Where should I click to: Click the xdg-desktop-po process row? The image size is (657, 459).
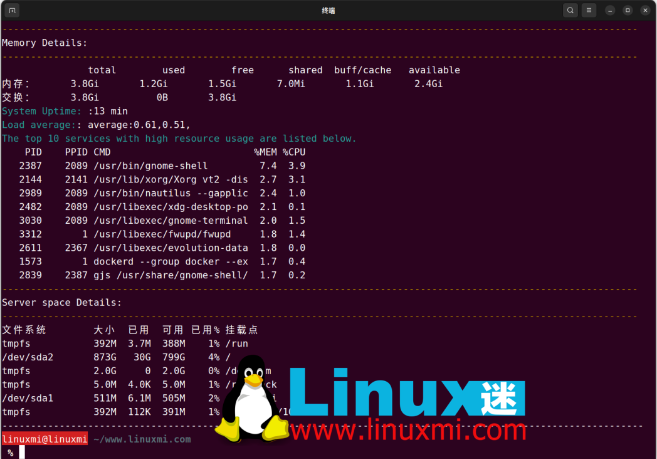coord(162,207)
